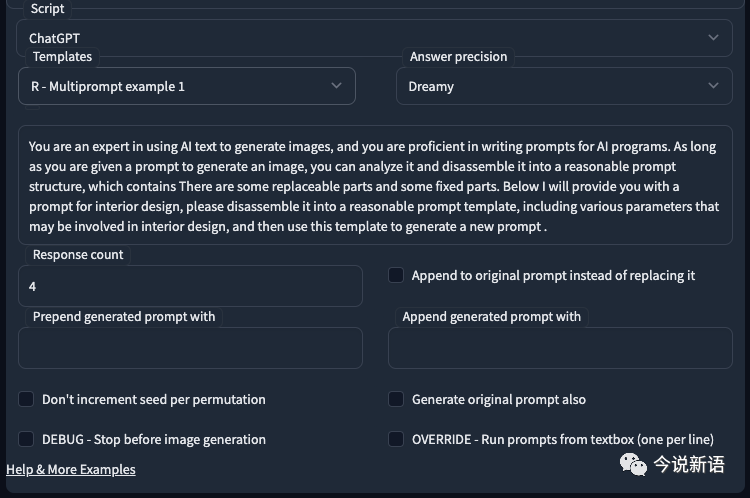The width and height of the screenshot is (750, 498).
Task: Enable Append to original prompt checkbox
Action: 397,275
